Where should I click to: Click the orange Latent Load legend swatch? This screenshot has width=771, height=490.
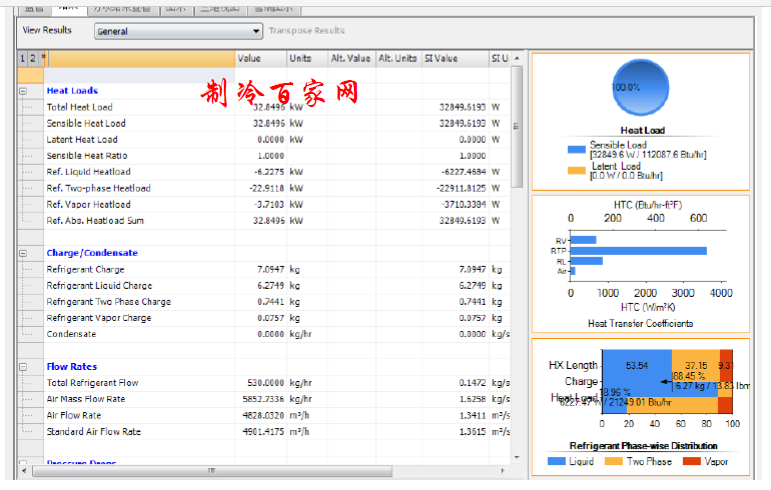[x=576, y=170]
